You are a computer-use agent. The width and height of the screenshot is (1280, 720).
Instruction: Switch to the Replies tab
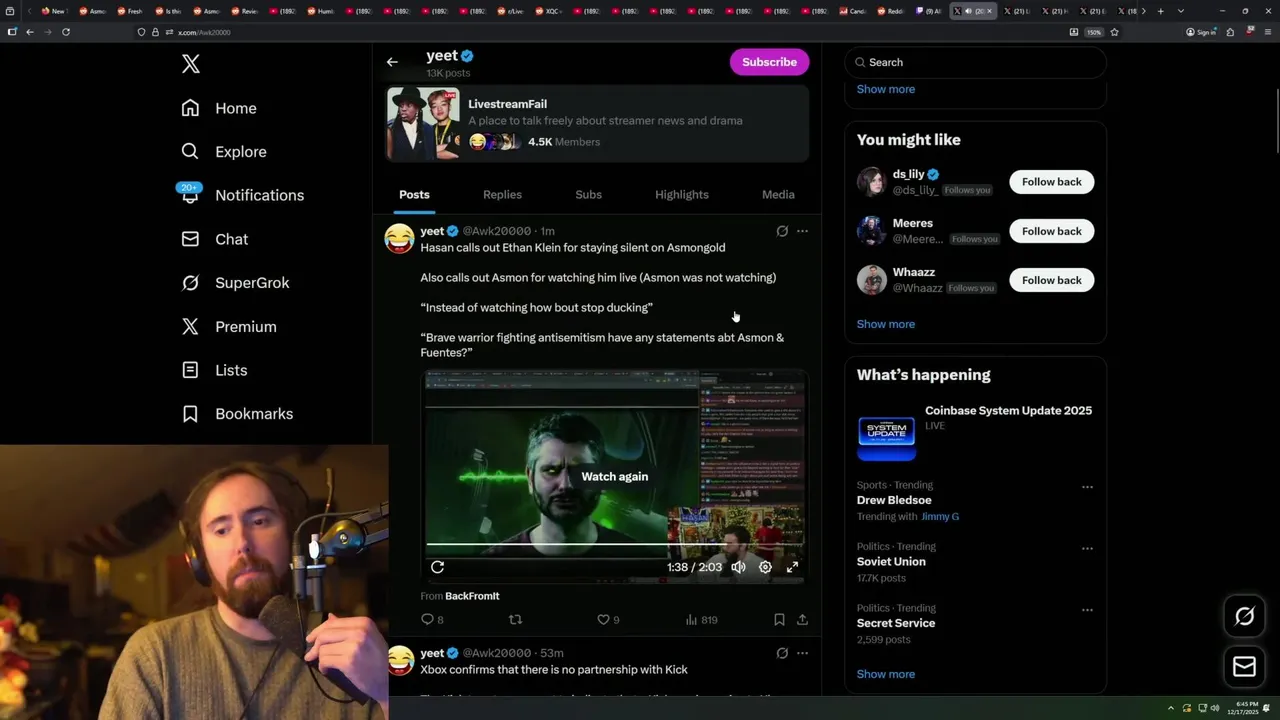502,195
